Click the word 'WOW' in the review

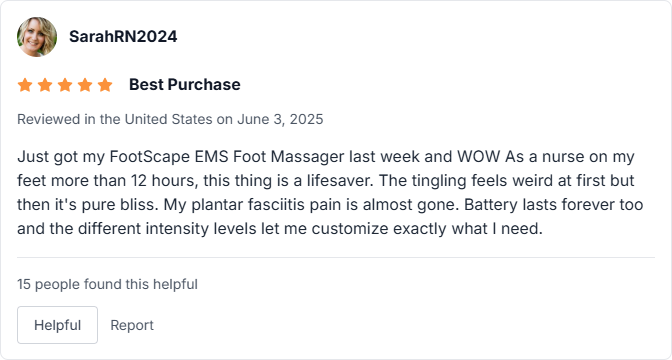(x=478, y=157)
